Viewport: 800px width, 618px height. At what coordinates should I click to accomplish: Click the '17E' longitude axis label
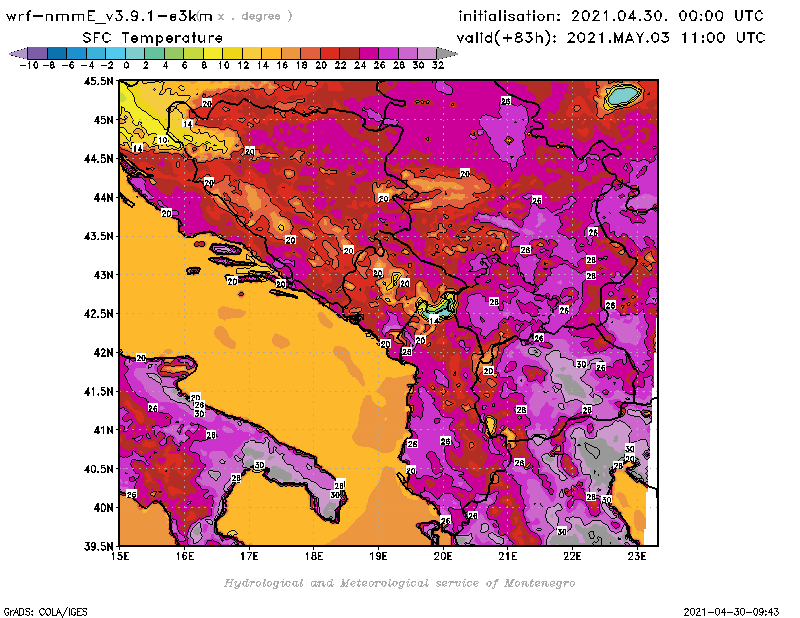coord(249,556)
